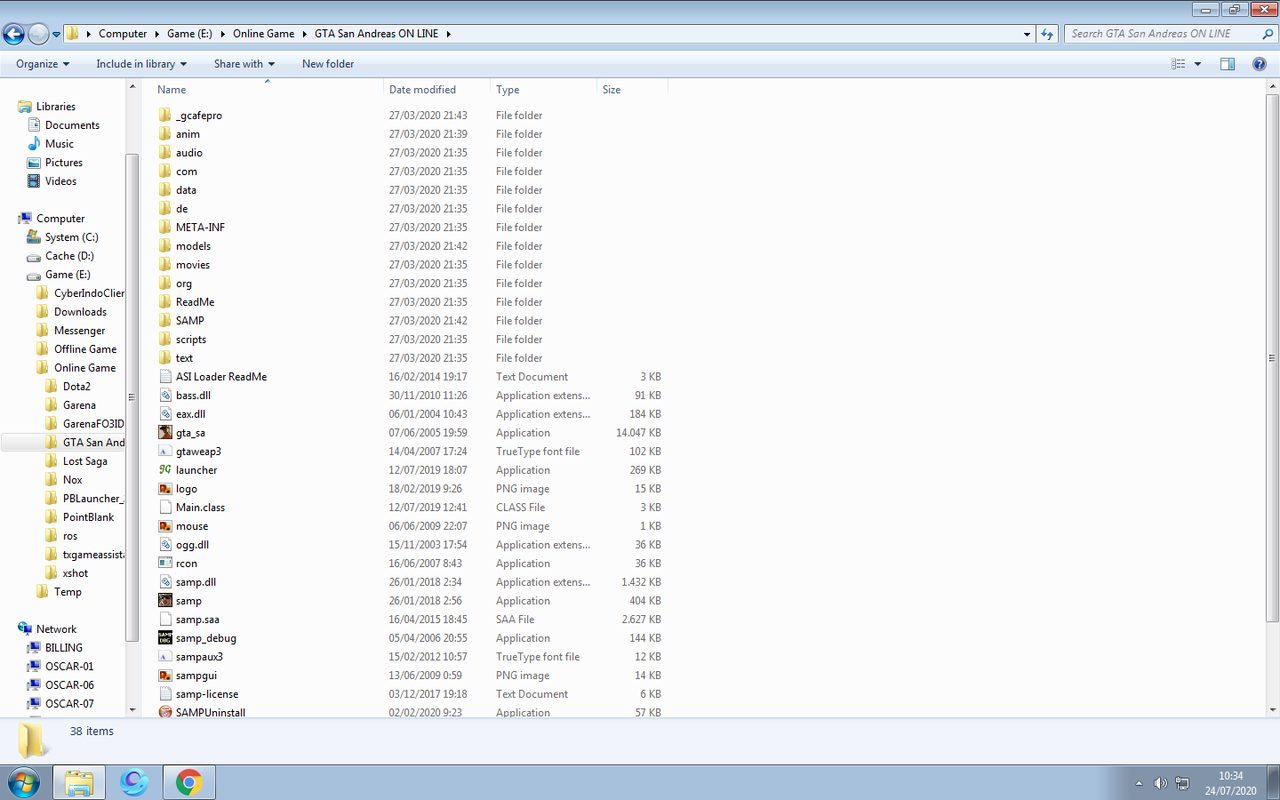Select the Main.class file name
Viewport: 1280px width, 800px height.
pyautogui.click(x=200, y=508)
